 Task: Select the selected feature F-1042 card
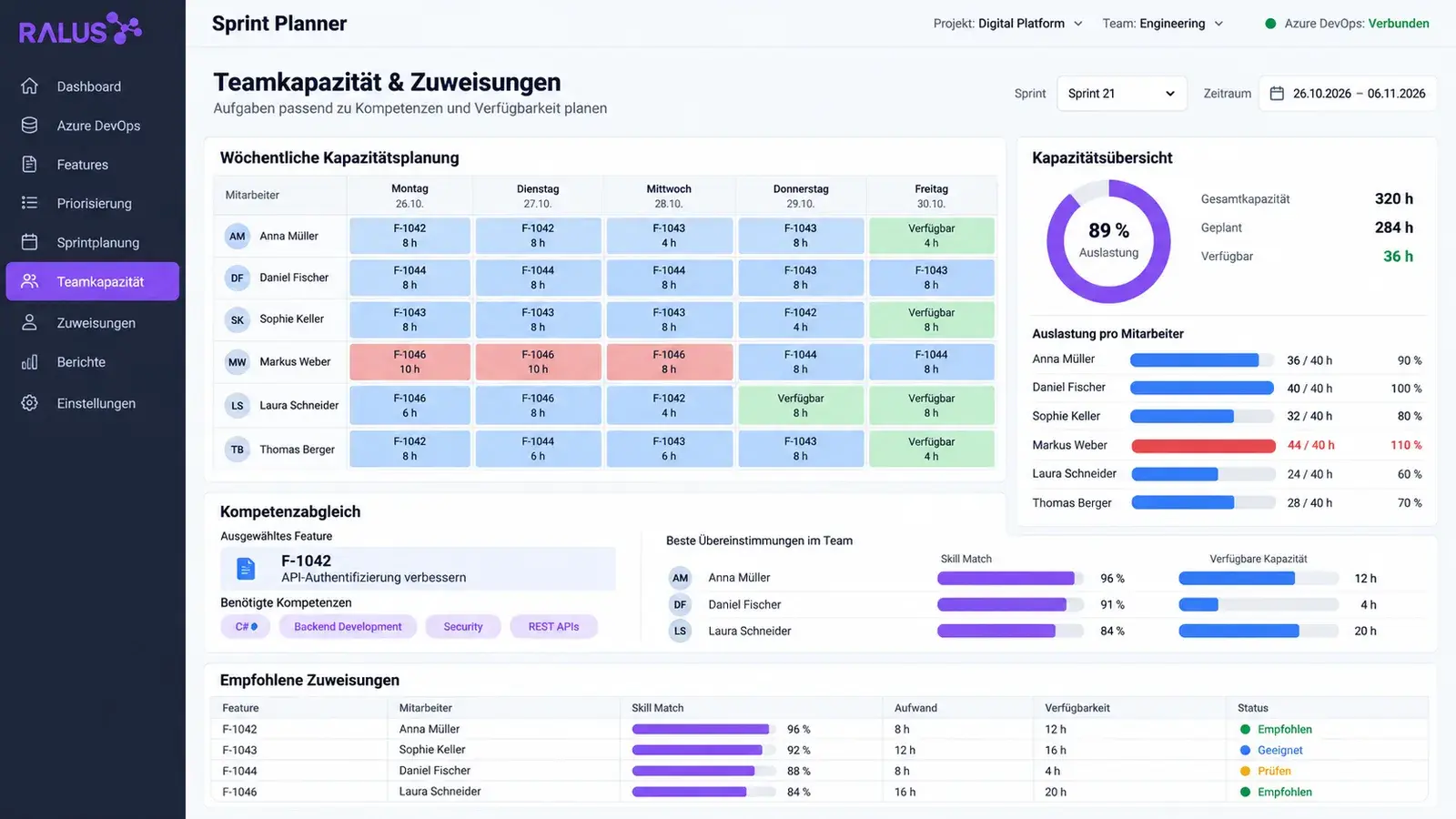(x=418, y=569)
